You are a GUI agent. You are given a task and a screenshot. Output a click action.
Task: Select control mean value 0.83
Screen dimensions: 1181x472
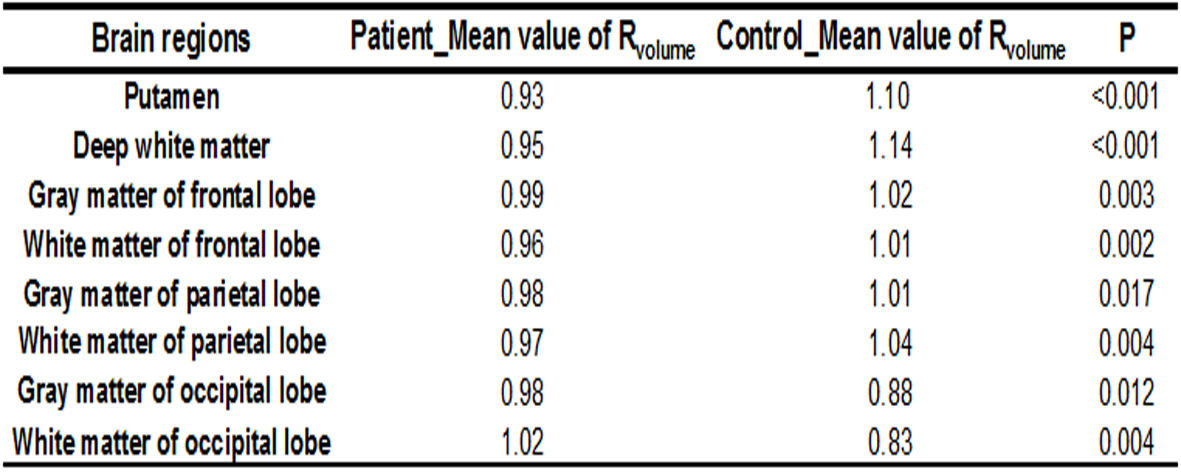tap(891, 440)
